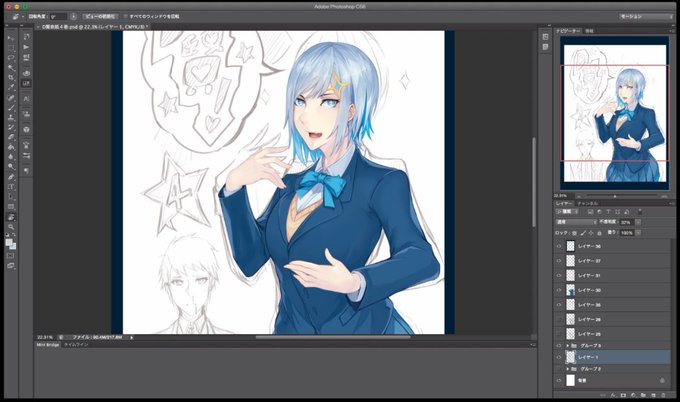The height and width of the screenshot is (402, 680).
Task: Open the タイムライン timeline tab
Action: point(76,345)
